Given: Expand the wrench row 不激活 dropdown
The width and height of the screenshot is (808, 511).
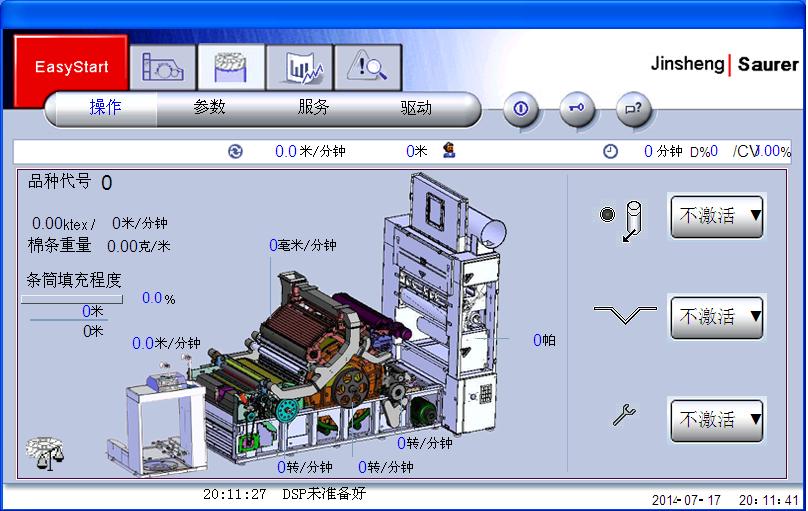Looking at the screenshot, I should point(717,419).
